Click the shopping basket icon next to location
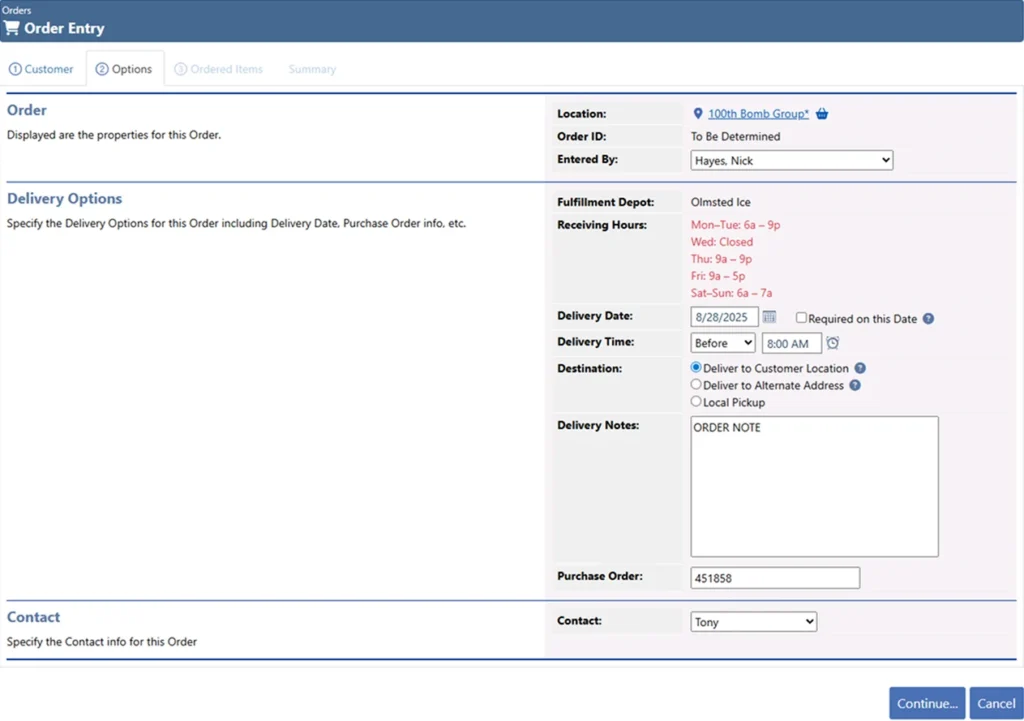 pyautogui.click(x=822, y=114)
